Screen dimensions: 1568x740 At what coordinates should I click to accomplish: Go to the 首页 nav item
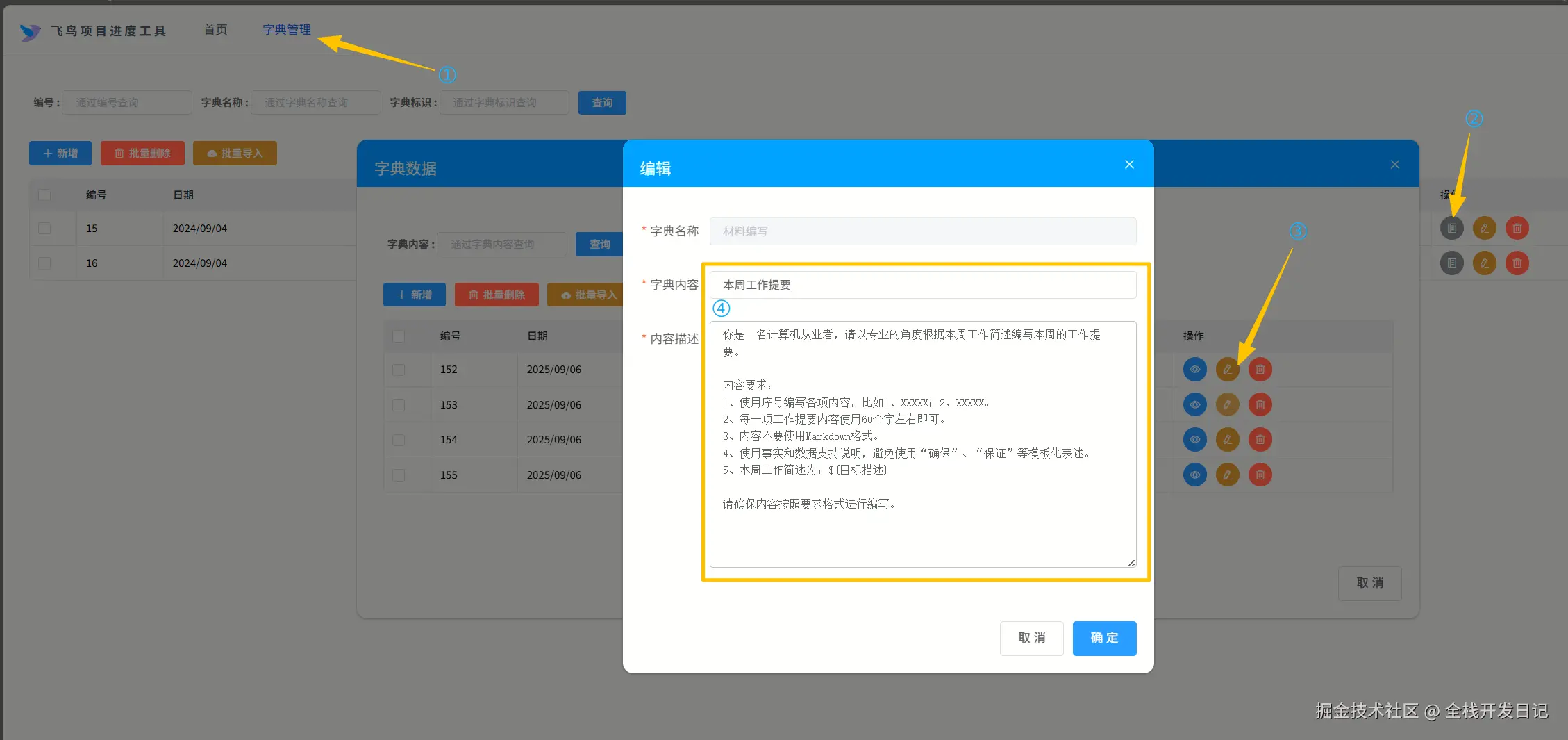point(215,30)
